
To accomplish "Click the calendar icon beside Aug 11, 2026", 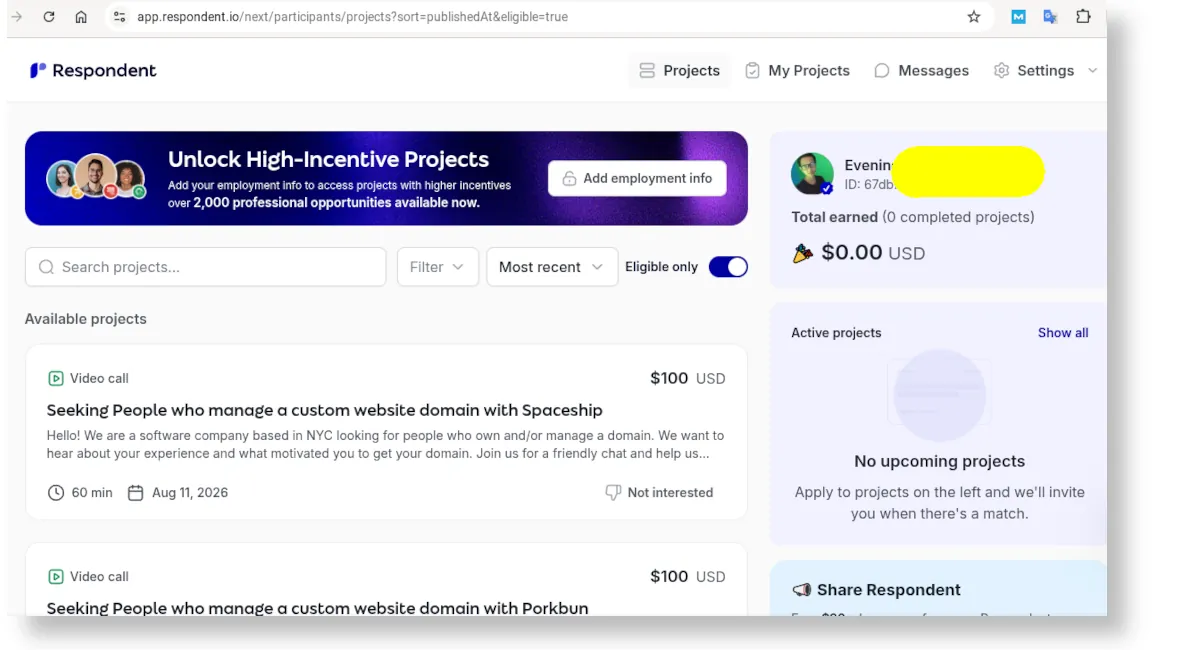I will click(136, 492).
